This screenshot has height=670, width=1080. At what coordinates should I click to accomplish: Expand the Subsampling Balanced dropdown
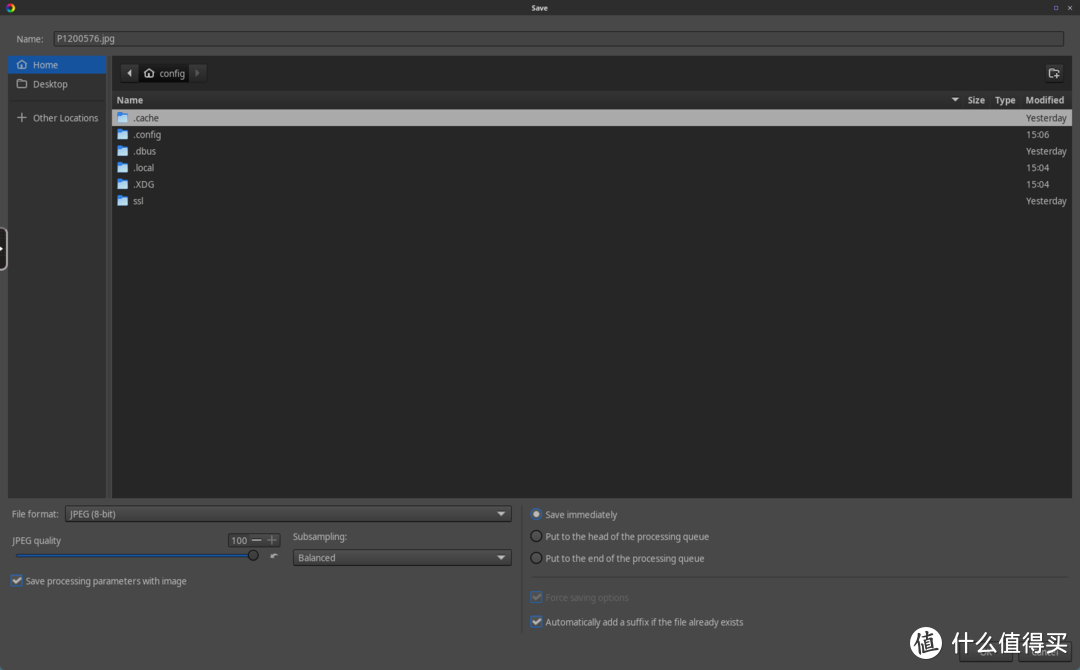click(x=402, y=558)
